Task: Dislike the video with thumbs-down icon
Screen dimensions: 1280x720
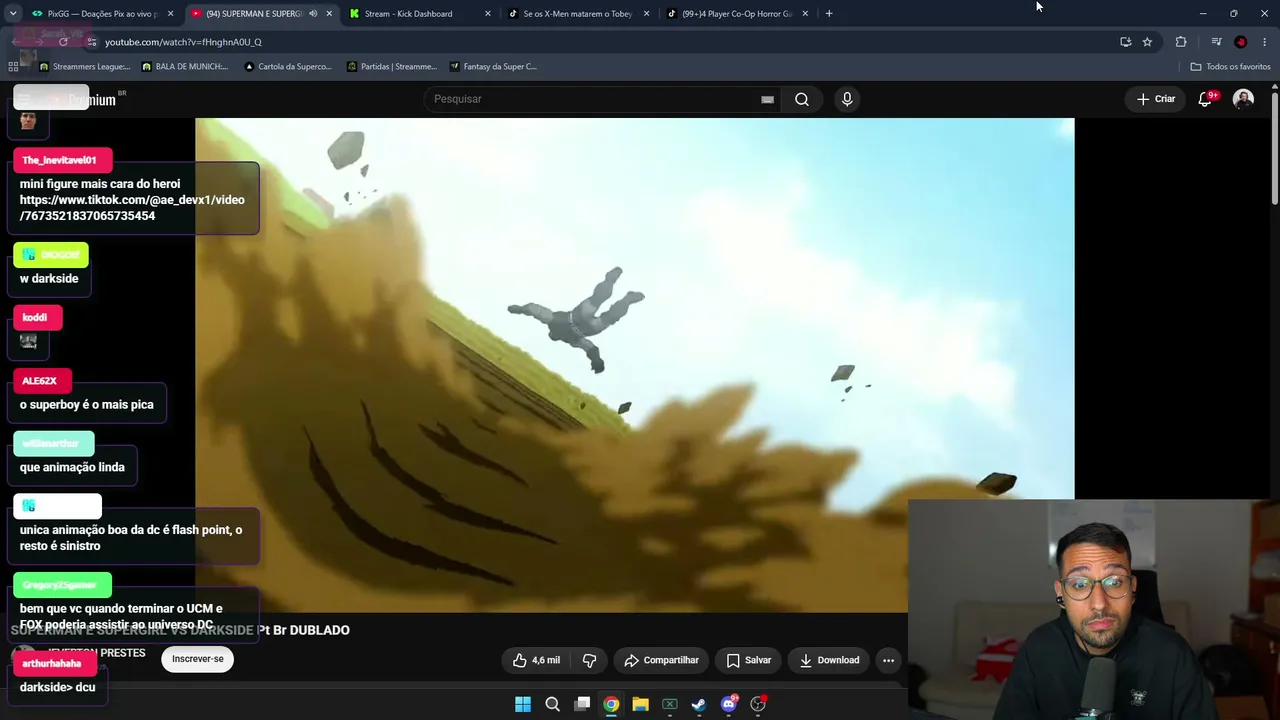Action: (589, 660)
